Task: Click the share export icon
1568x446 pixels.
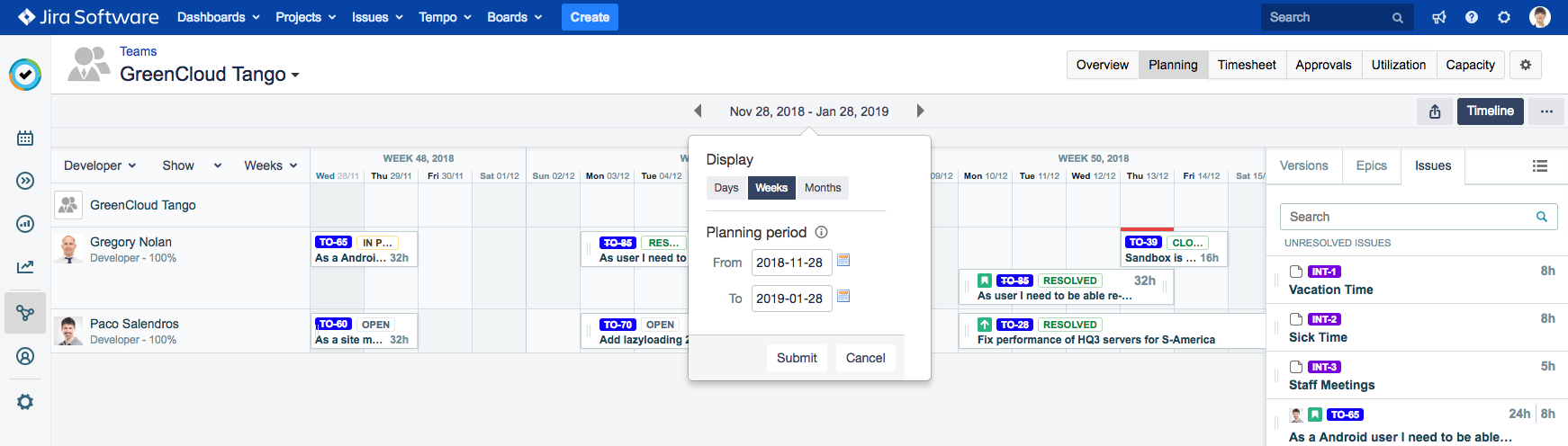Action: pyautogui.click(x=1435, y=111)
